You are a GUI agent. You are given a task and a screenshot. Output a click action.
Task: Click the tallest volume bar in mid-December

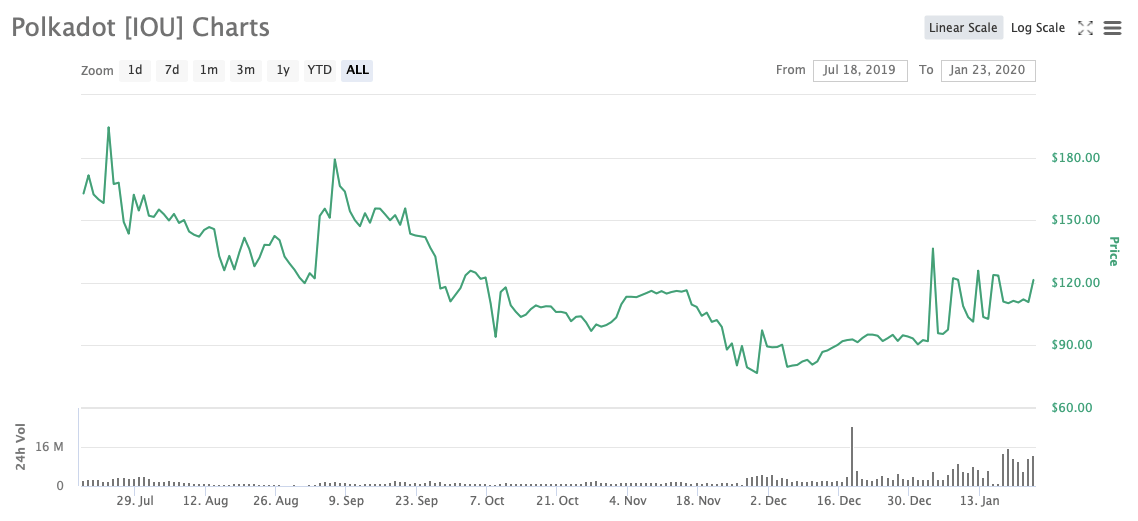(x=852, y=456)
